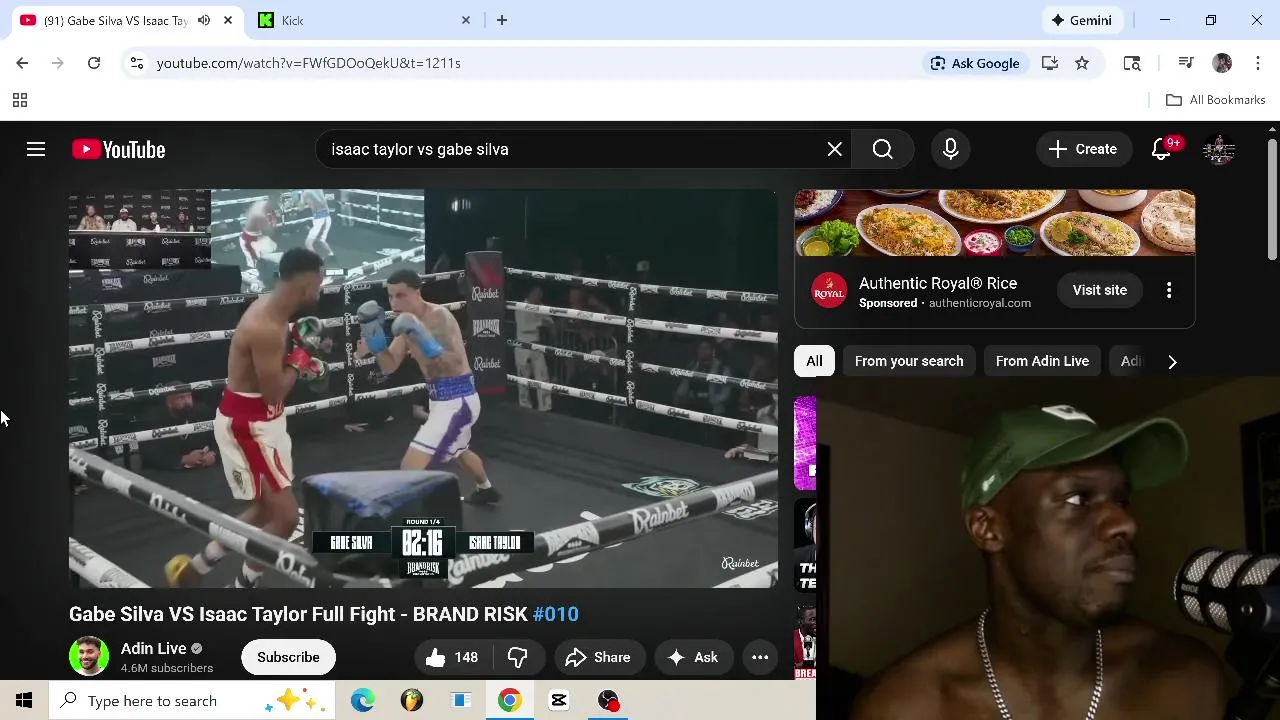Viewport: 1280px width, 720px height.
Task: Close the Gabe Silva YouTube tab
Action: pos(228,20)
